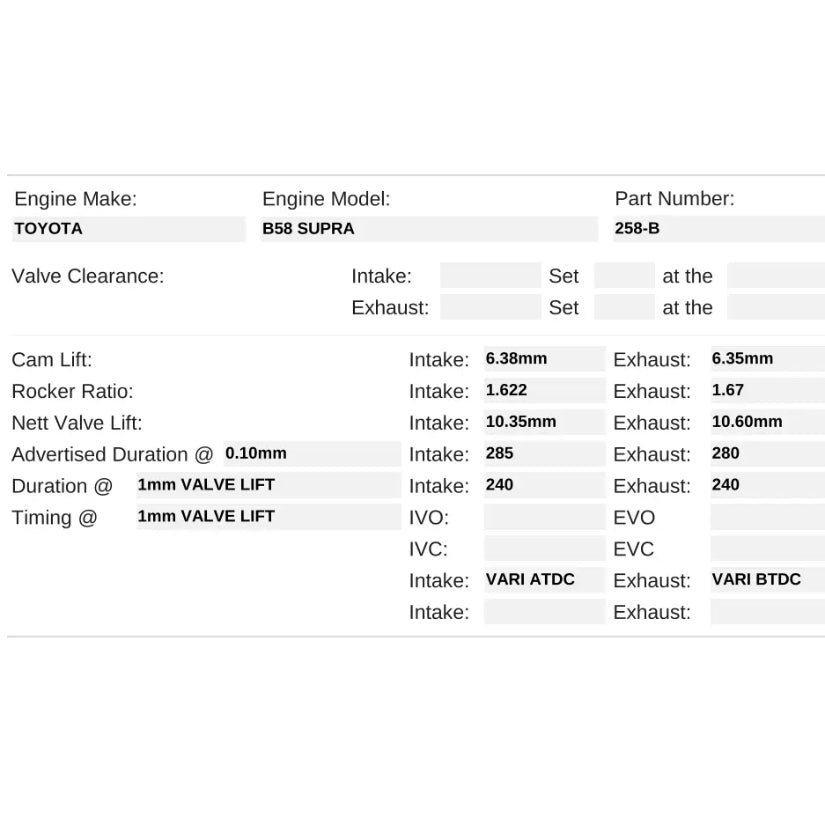The width and height of the screenshot is (825, 825).
Task: Select the Exhaust advertised duration value 280
Action: (x=767, y=454)
